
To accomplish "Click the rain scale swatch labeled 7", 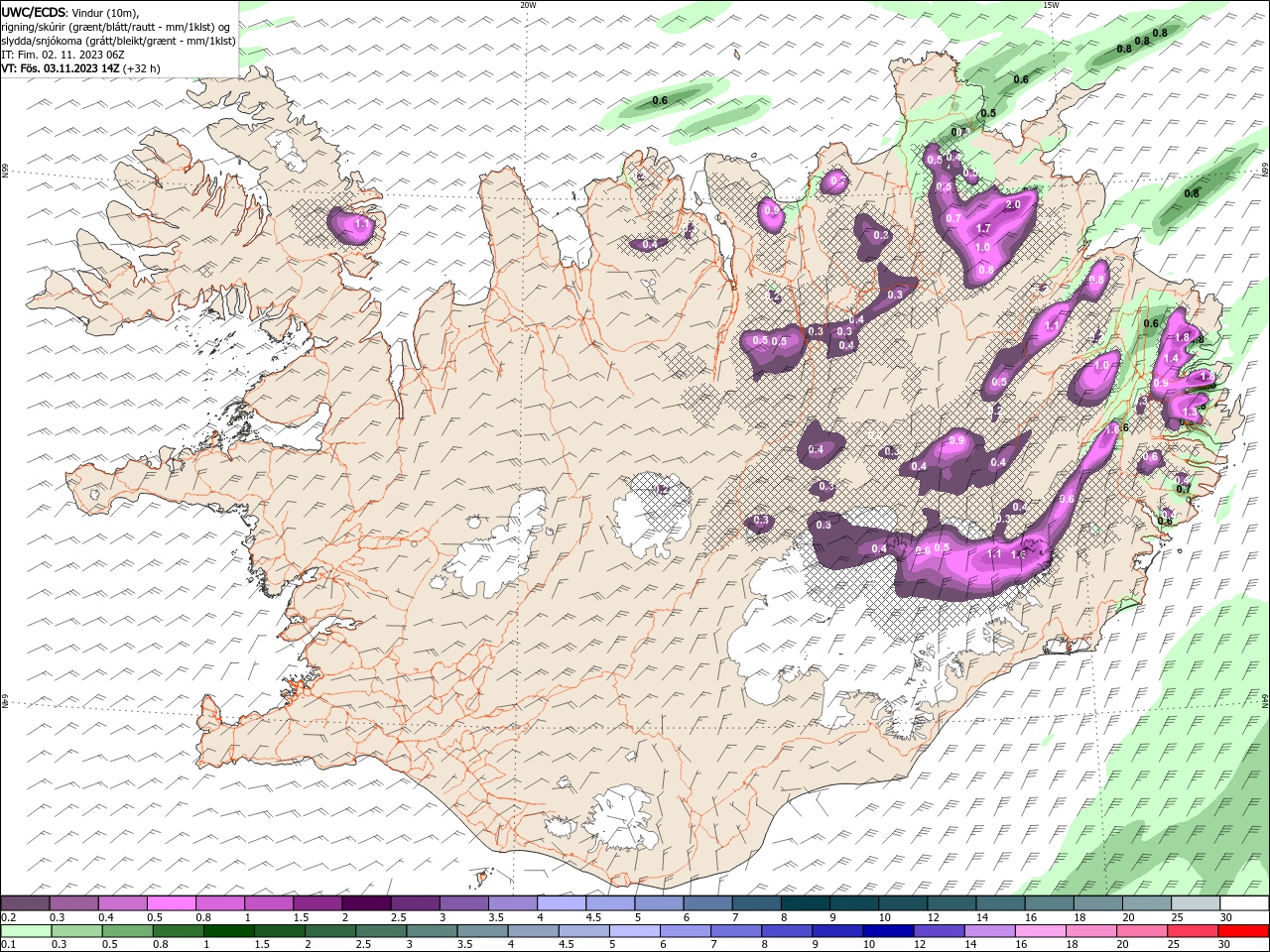I will click(736, 931).
